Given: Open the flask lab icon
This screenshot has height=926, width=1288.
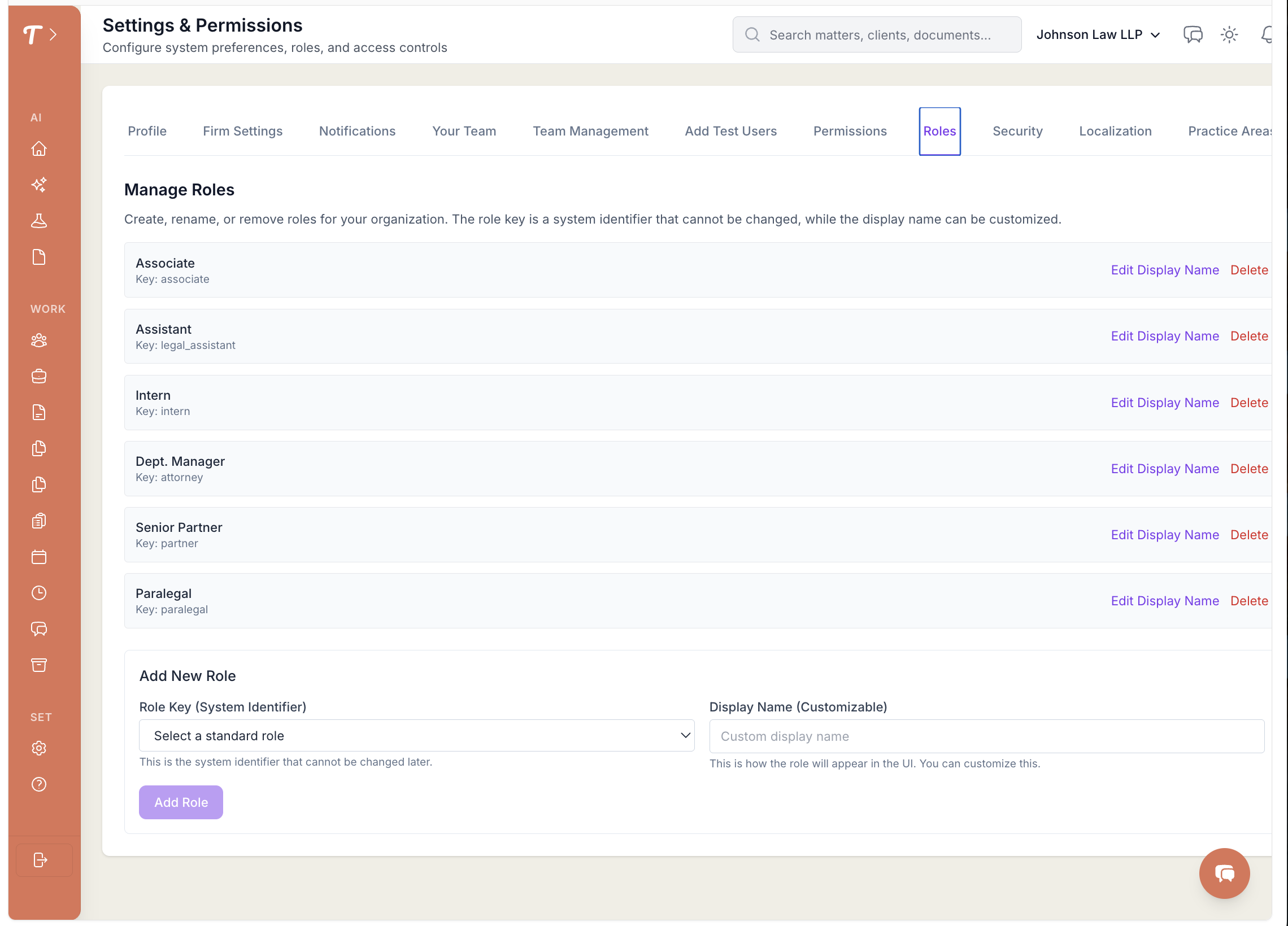Looking at the screenshot, I should tap(38, 221).
